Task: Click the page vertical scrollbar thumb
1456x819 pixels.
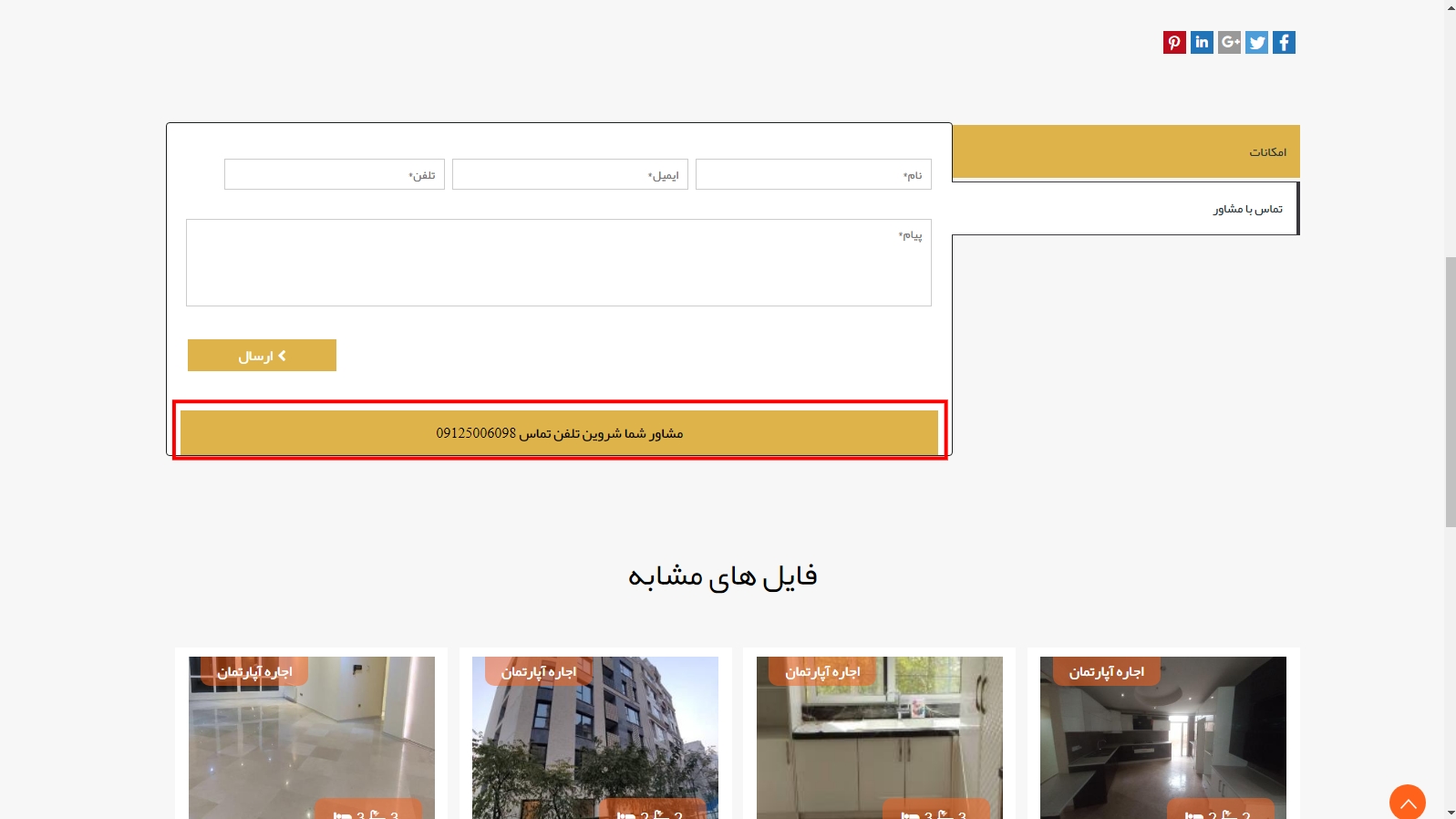Action: click(1451, 392)
